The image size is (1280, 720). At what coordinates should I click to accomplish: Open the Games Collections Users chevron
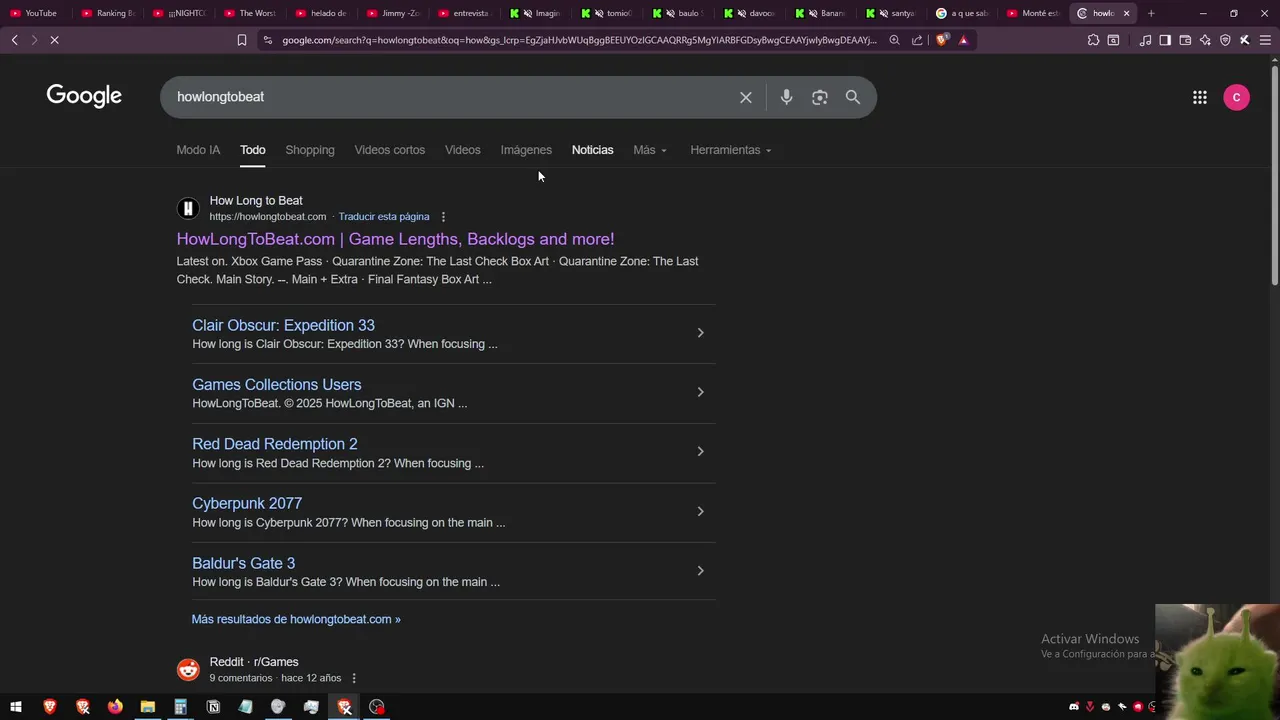click(x=700, y=392)
